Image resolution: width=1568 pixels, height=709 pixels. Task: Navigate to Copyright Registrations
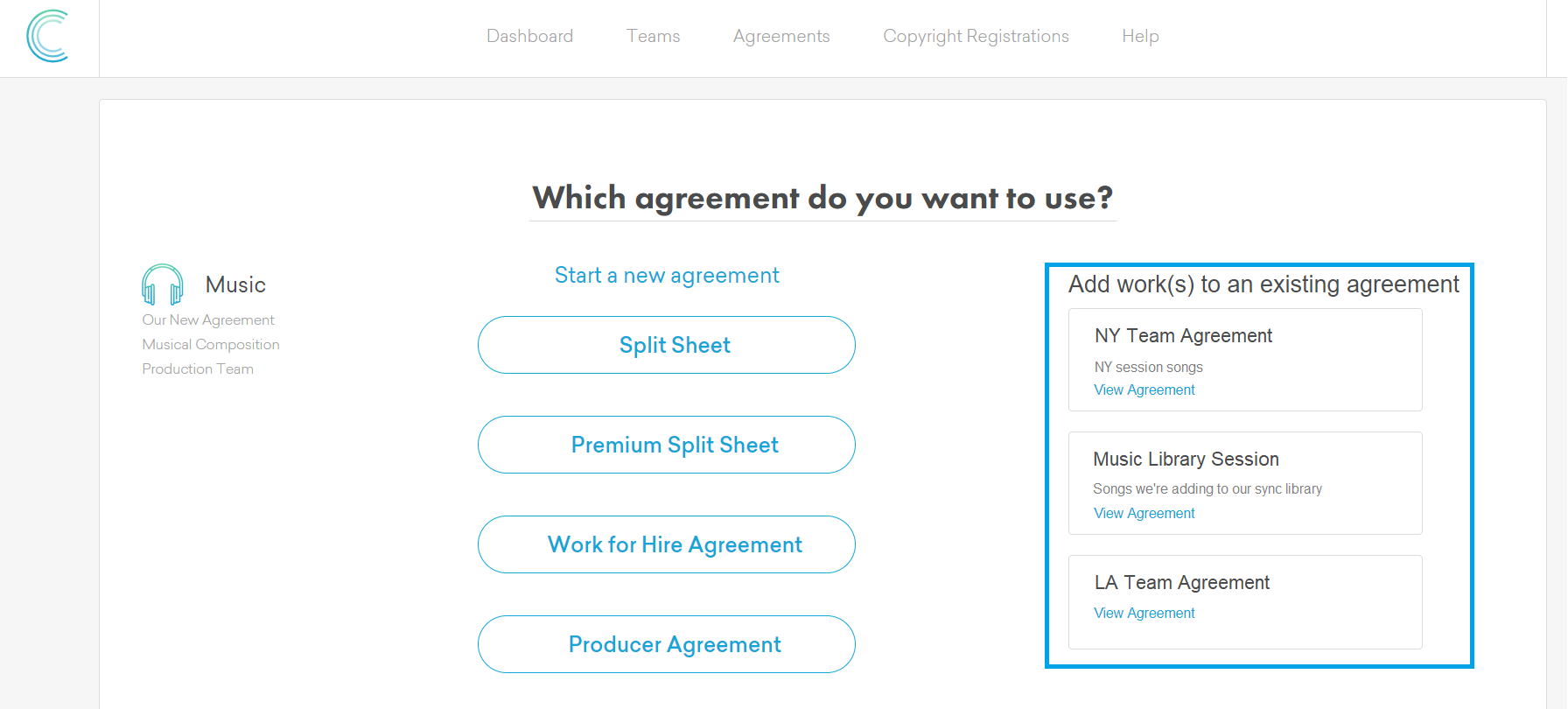pyautogui.click(x=976, y=36)
